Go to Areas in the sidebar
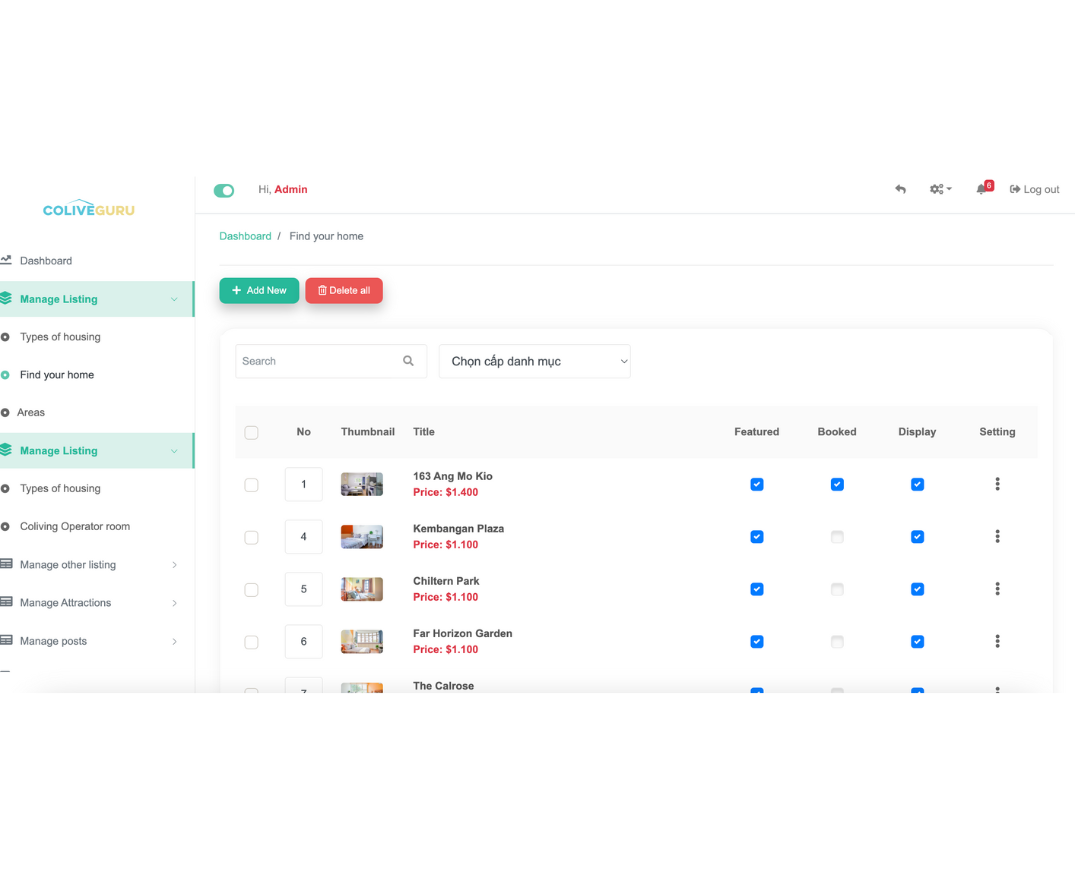 31,412
